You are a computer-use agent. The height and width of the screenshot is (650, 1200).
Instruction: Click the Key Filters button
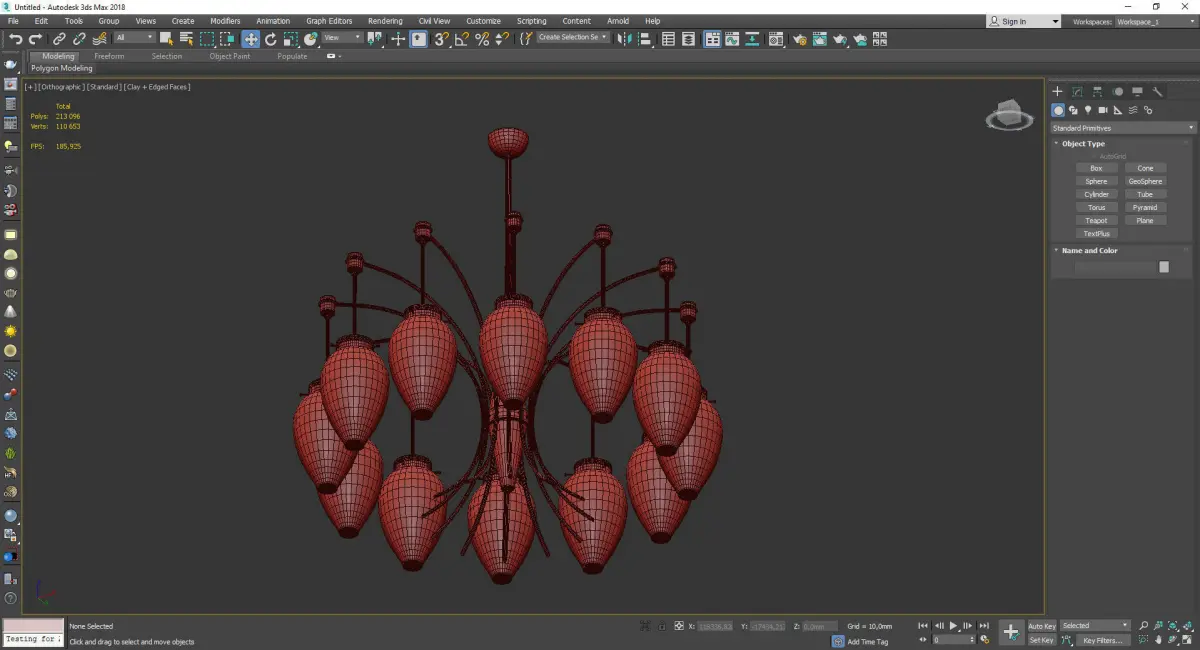[1102, 640]
